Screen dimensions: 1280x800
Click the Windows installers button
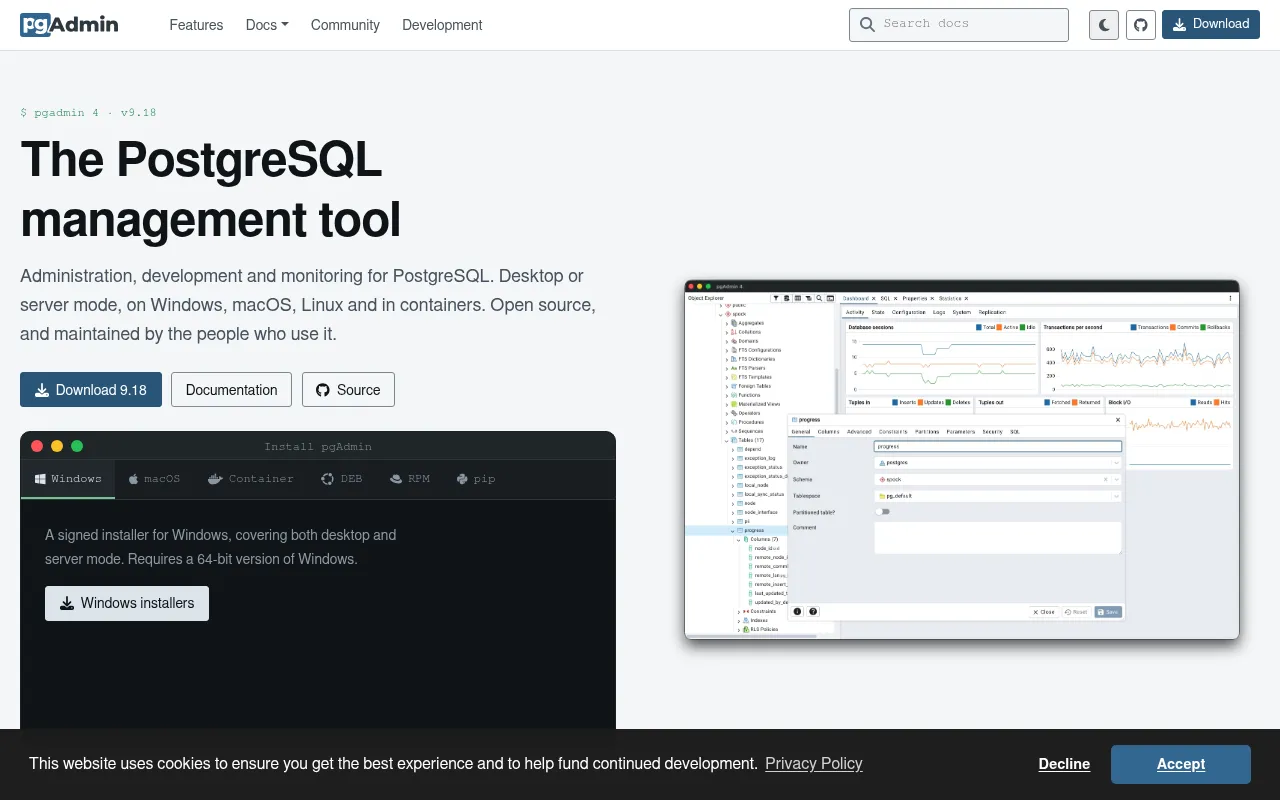pos(127,603)
